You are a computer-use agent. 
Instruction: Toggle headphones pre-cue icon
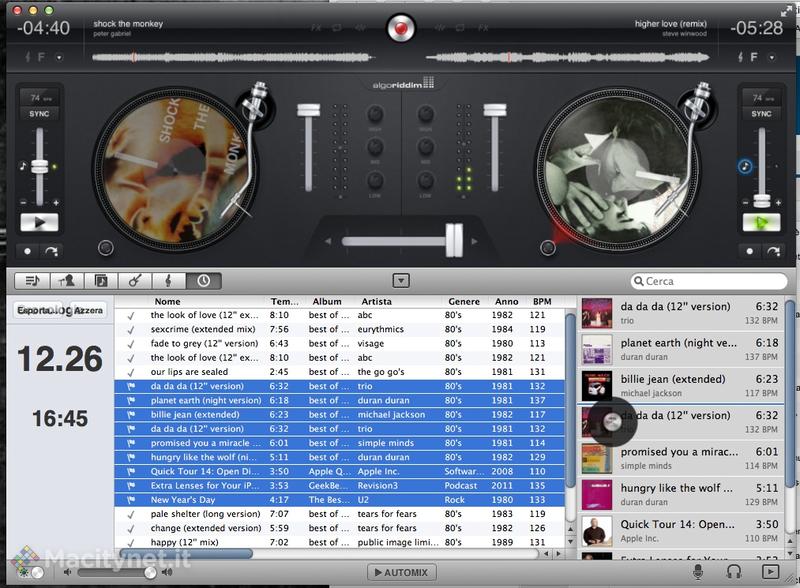[734, 572]
